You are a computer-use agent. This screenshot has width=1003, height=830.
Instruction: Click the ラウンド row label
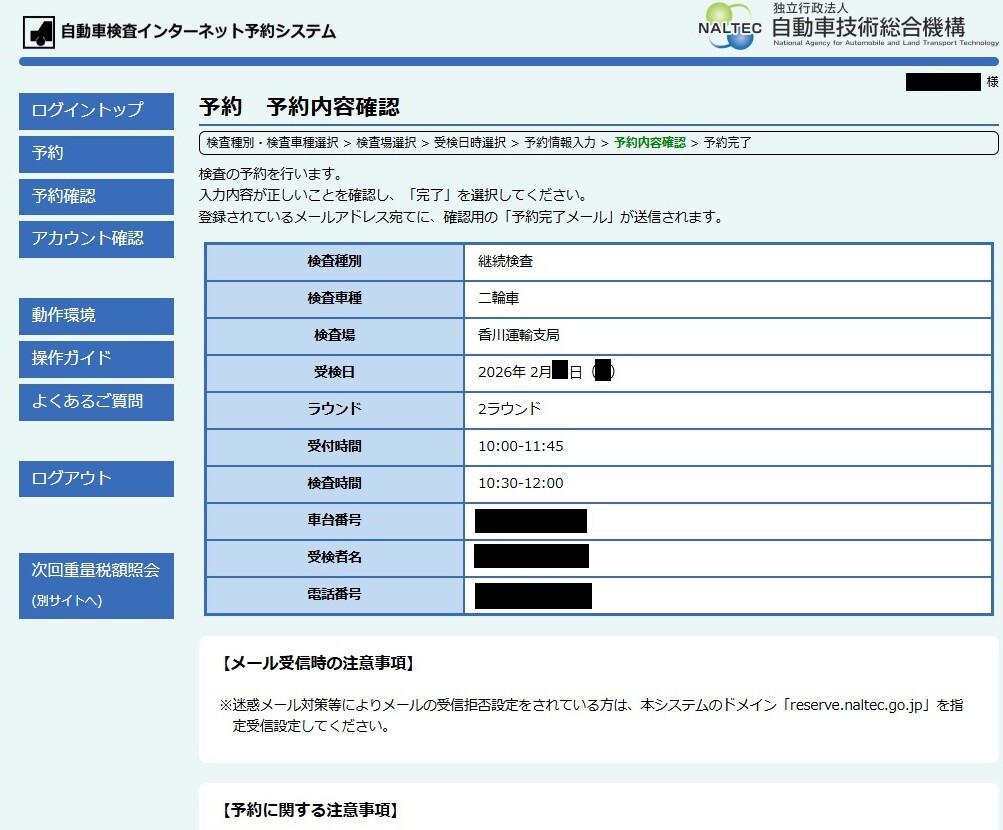click(335, 409)
